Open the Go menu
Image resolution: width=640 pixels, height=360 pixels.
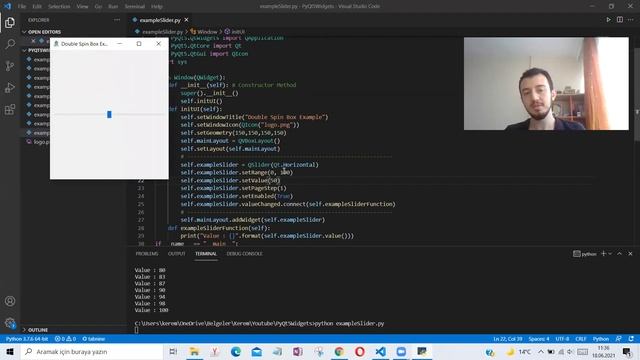click(x=98, y=7)
